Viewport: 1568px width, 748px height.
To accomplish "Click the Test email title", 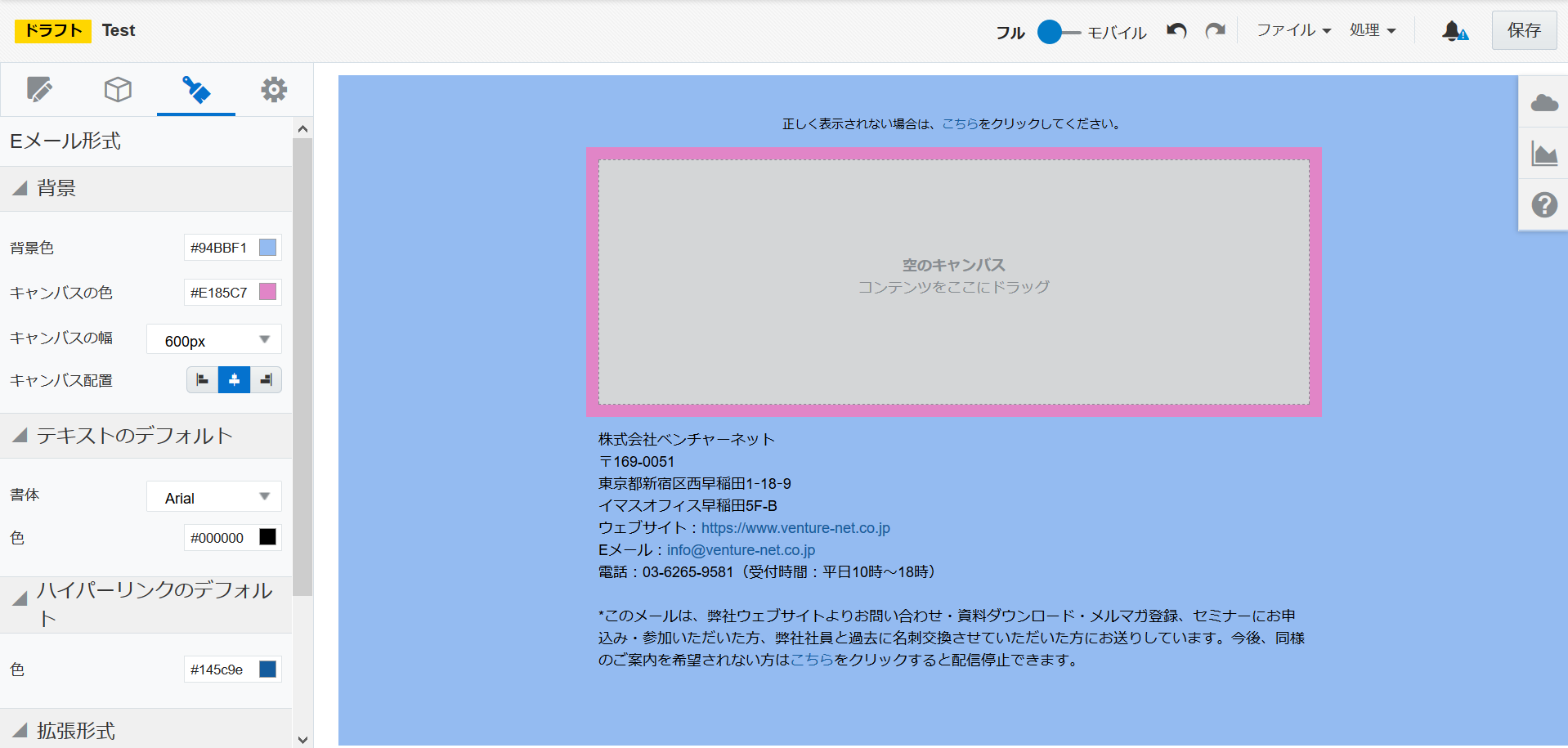I will (x=119, y=30).
